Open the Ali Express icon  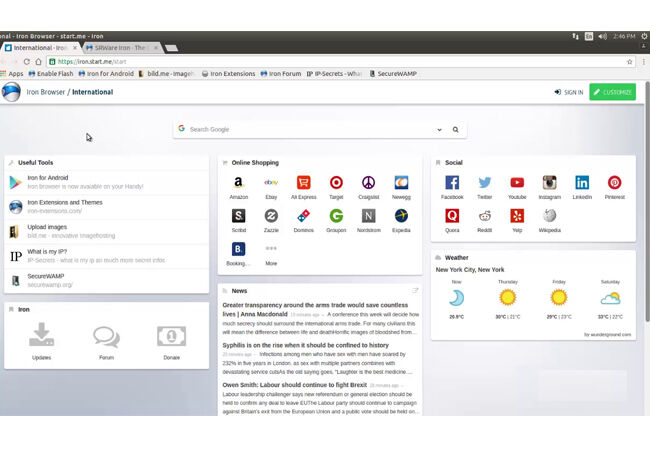point(303,183)
